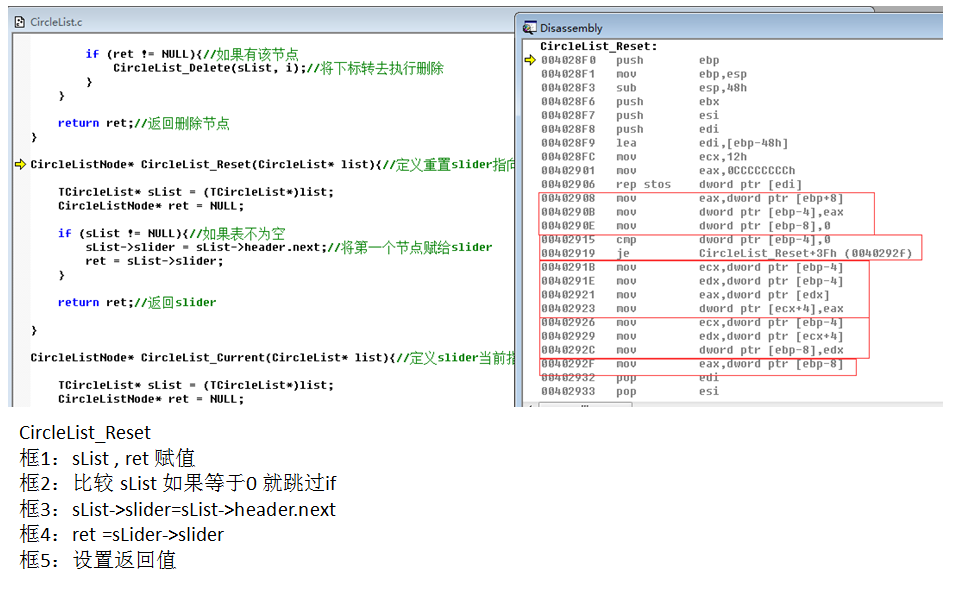This screenshot has width=955, height=593.
Task: Select the 'mov dword ptr [ecx+4],eax' line
Action: (x=692, y=309)
